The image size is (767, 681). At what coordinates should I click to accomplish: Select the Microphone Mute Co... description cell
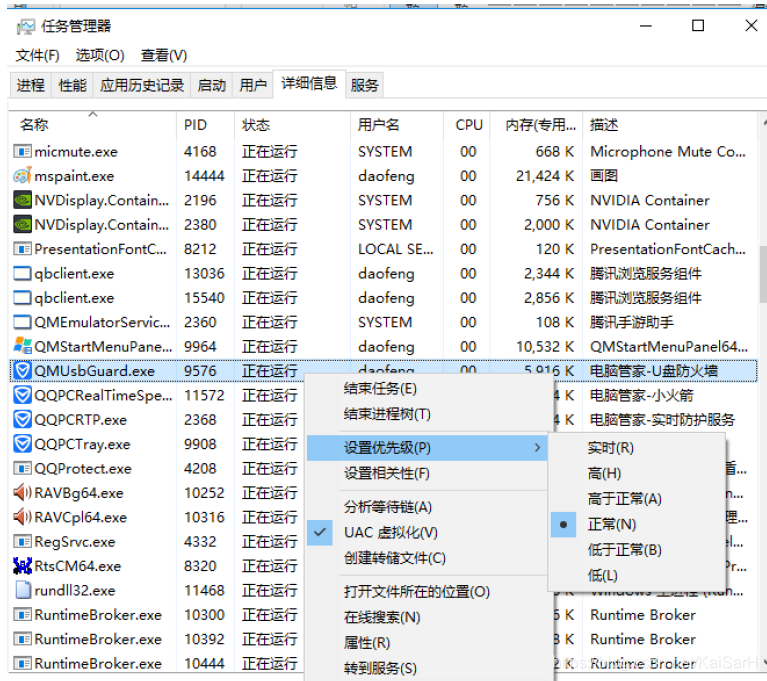[x=668, y=152]
